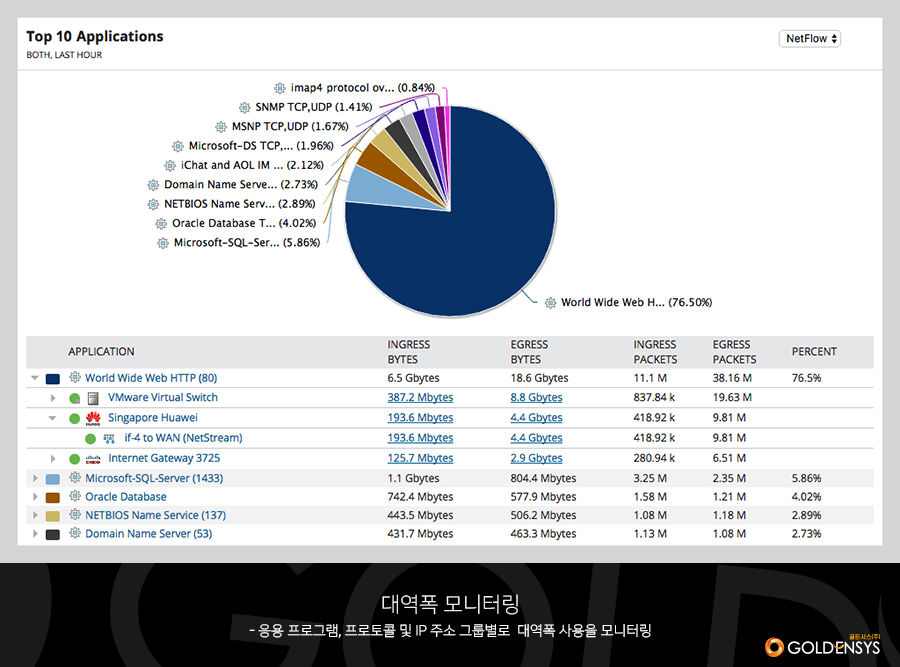The width and height of the screenshot is (900, 667).
Task: Click the green status dot of VMware Virtual Switch
Action: point(75,398)
